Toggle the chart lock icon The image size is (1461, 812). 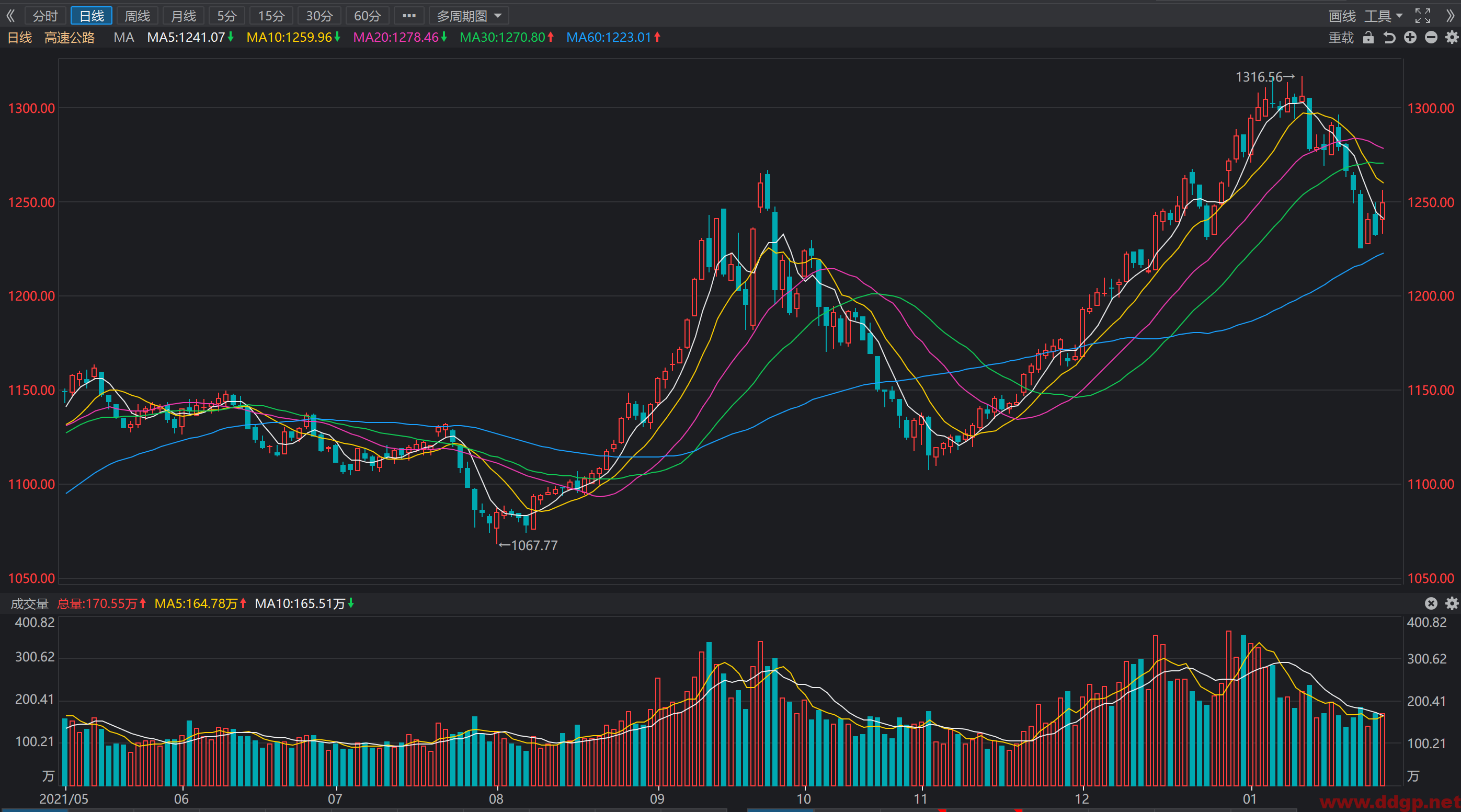[x=1368, y=38]
